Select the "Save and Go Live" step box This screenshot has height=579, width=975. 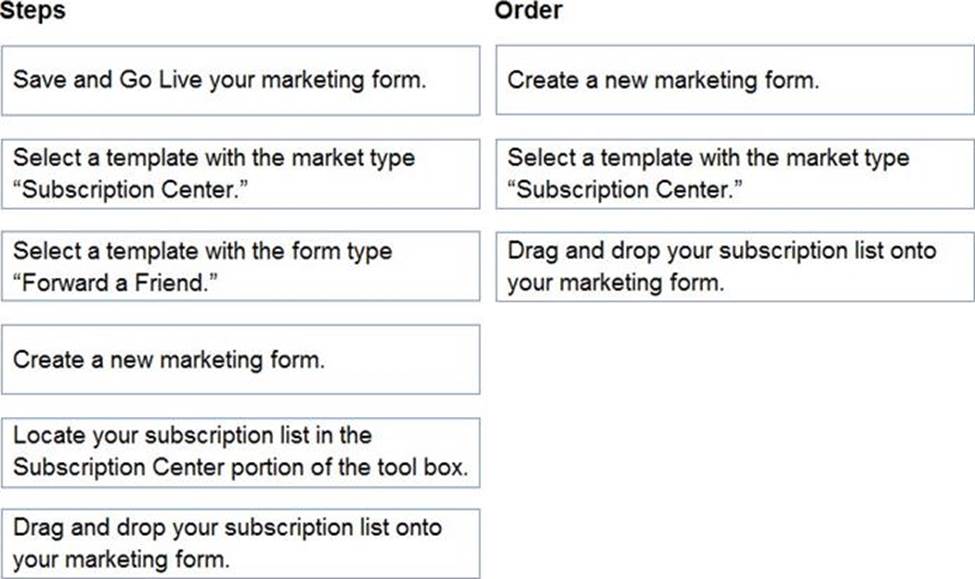click(x=240, y=80)
